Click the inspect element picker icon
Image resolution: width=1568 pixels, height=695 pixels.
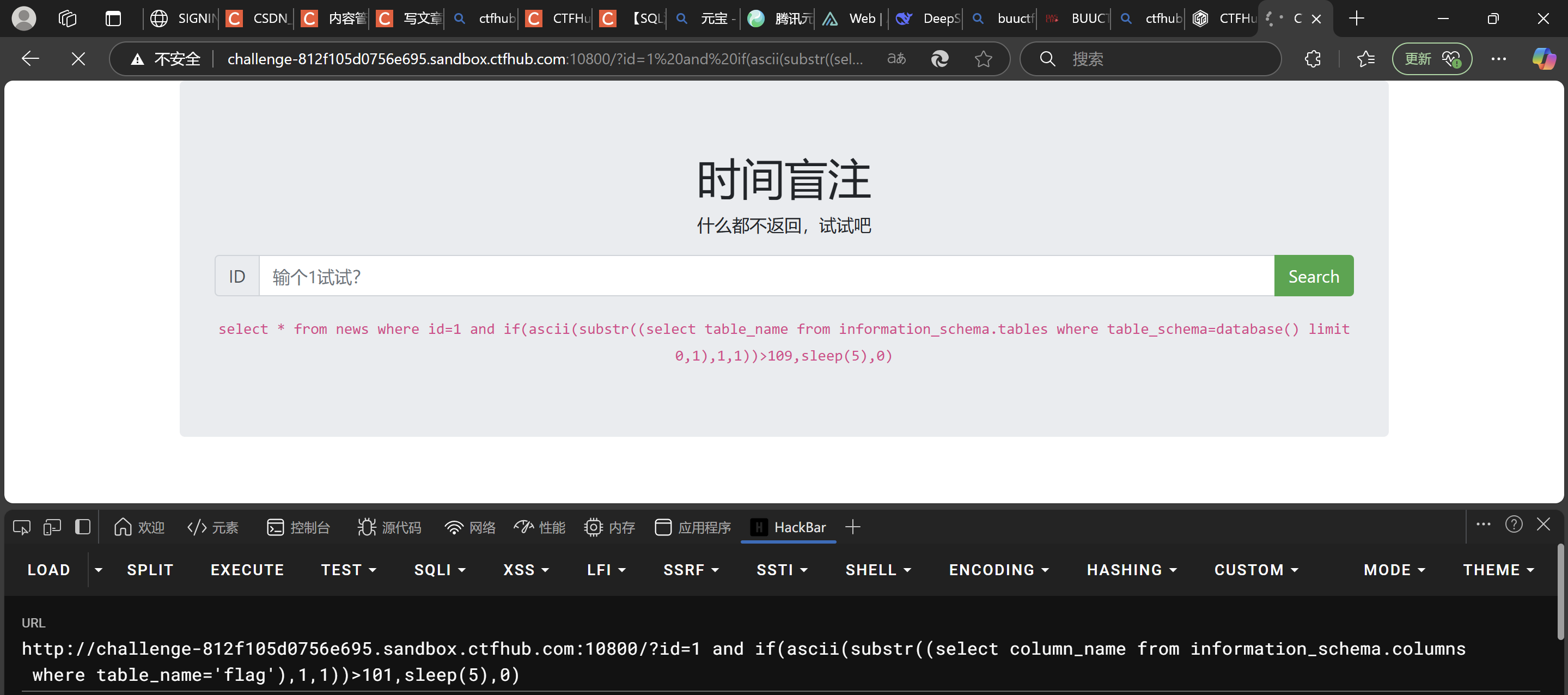pyautogui.click(x=22, y=527)
